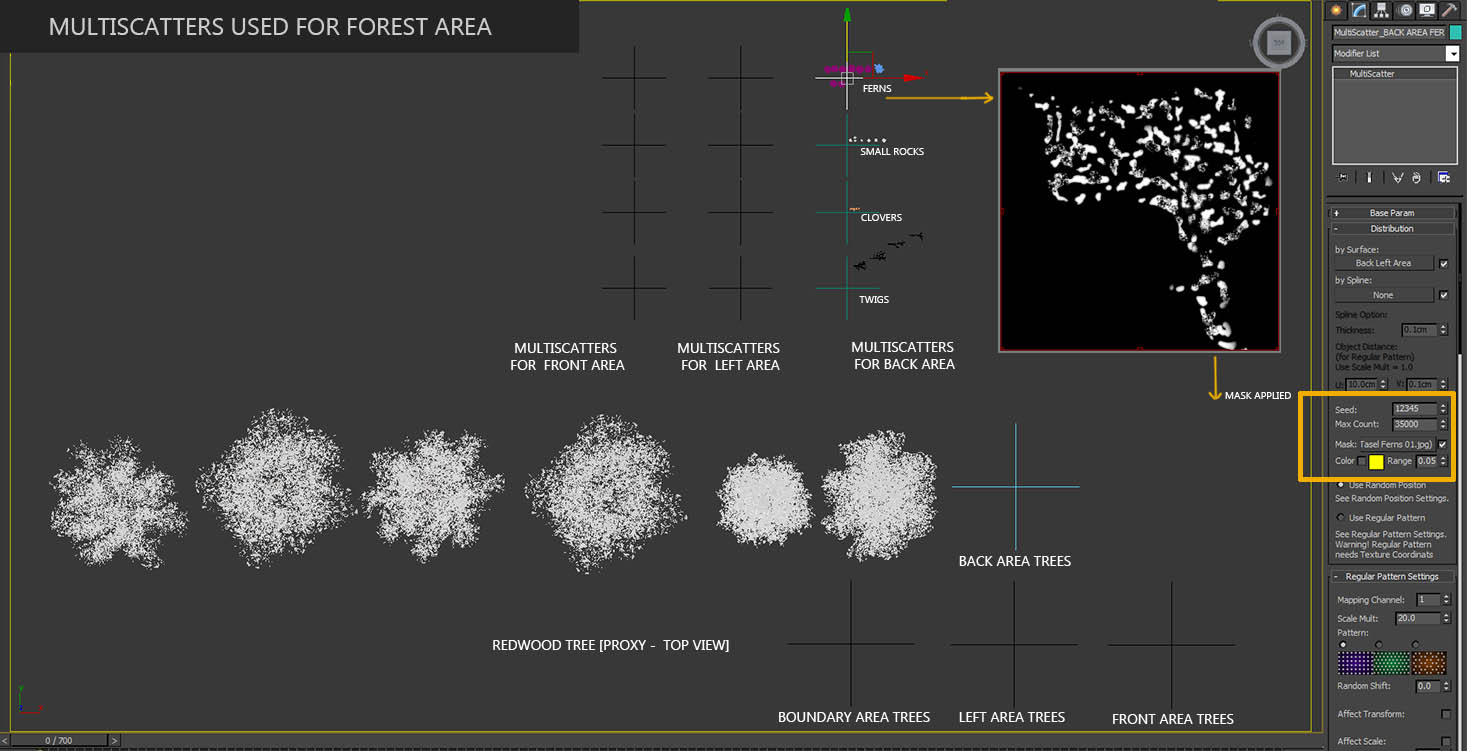Click the Max Count spinner arrows
Screen dimensions: 1467x751
(1443, 424)
